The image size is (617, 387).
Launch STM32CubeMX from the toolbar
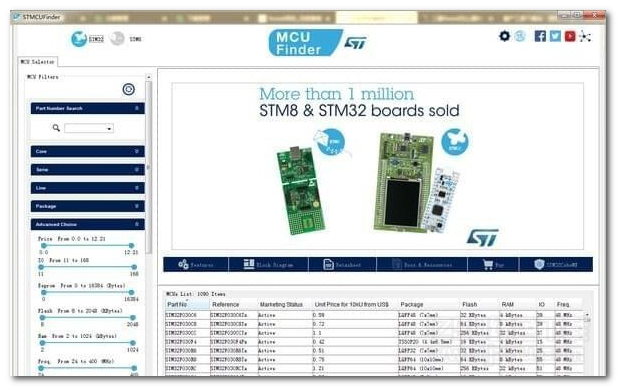pos(556,265)
